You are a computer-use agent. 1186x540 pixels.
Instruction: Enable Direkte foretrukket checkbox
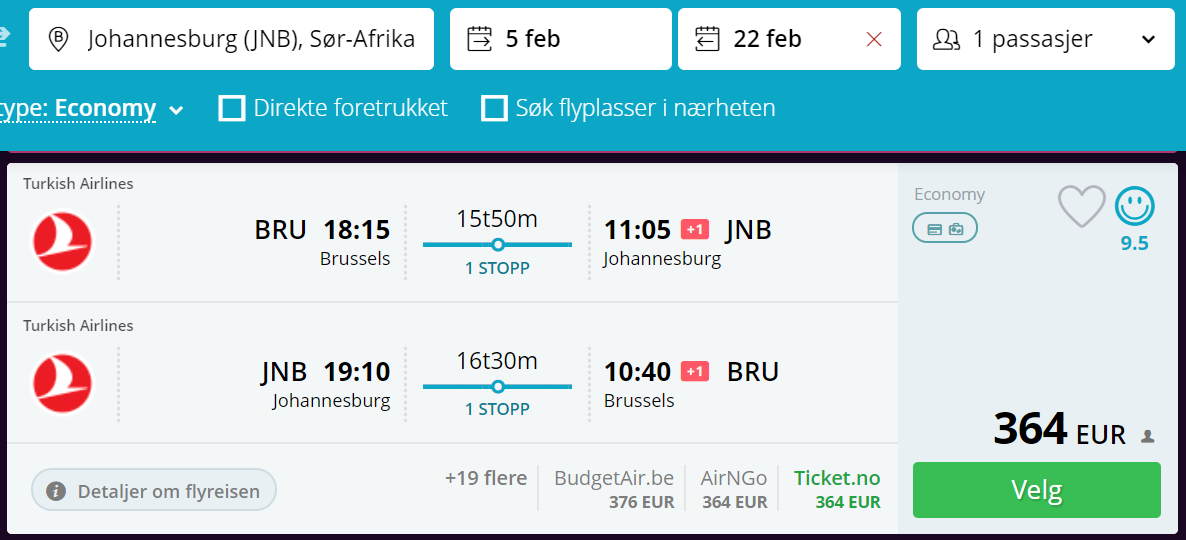(x=231, y=108)
